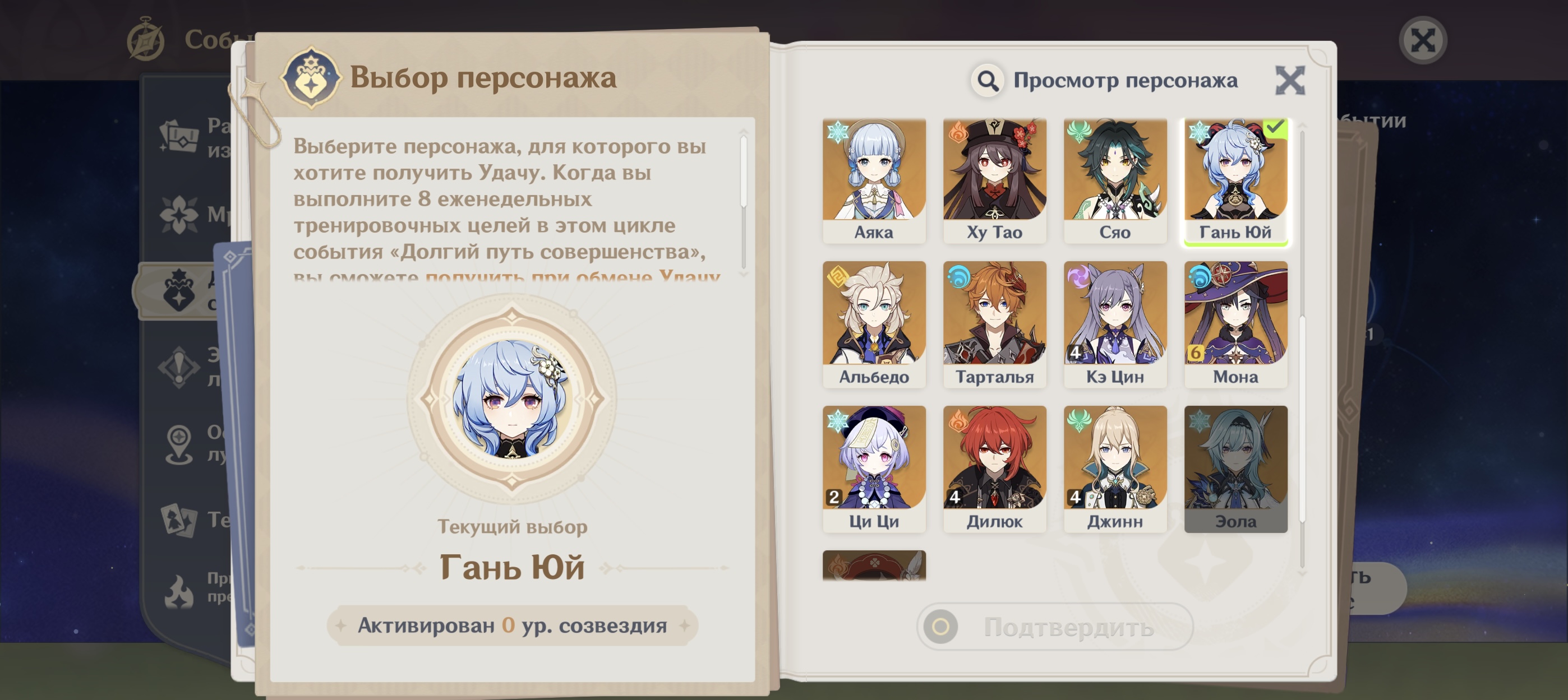Select Аяка character portrait
The image size is (1568, 700).
point(874,180)
